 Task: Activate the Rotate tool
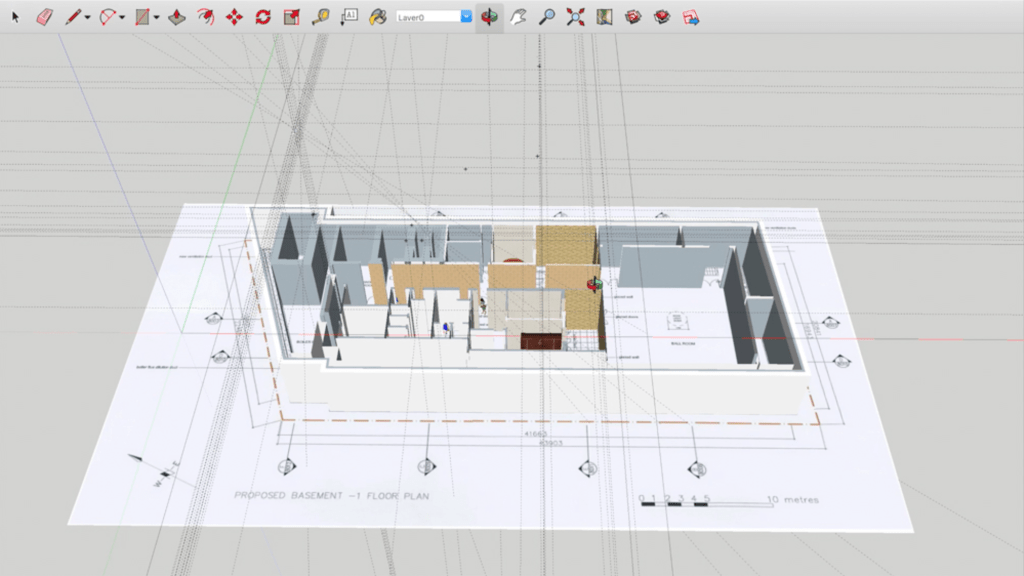263,17
